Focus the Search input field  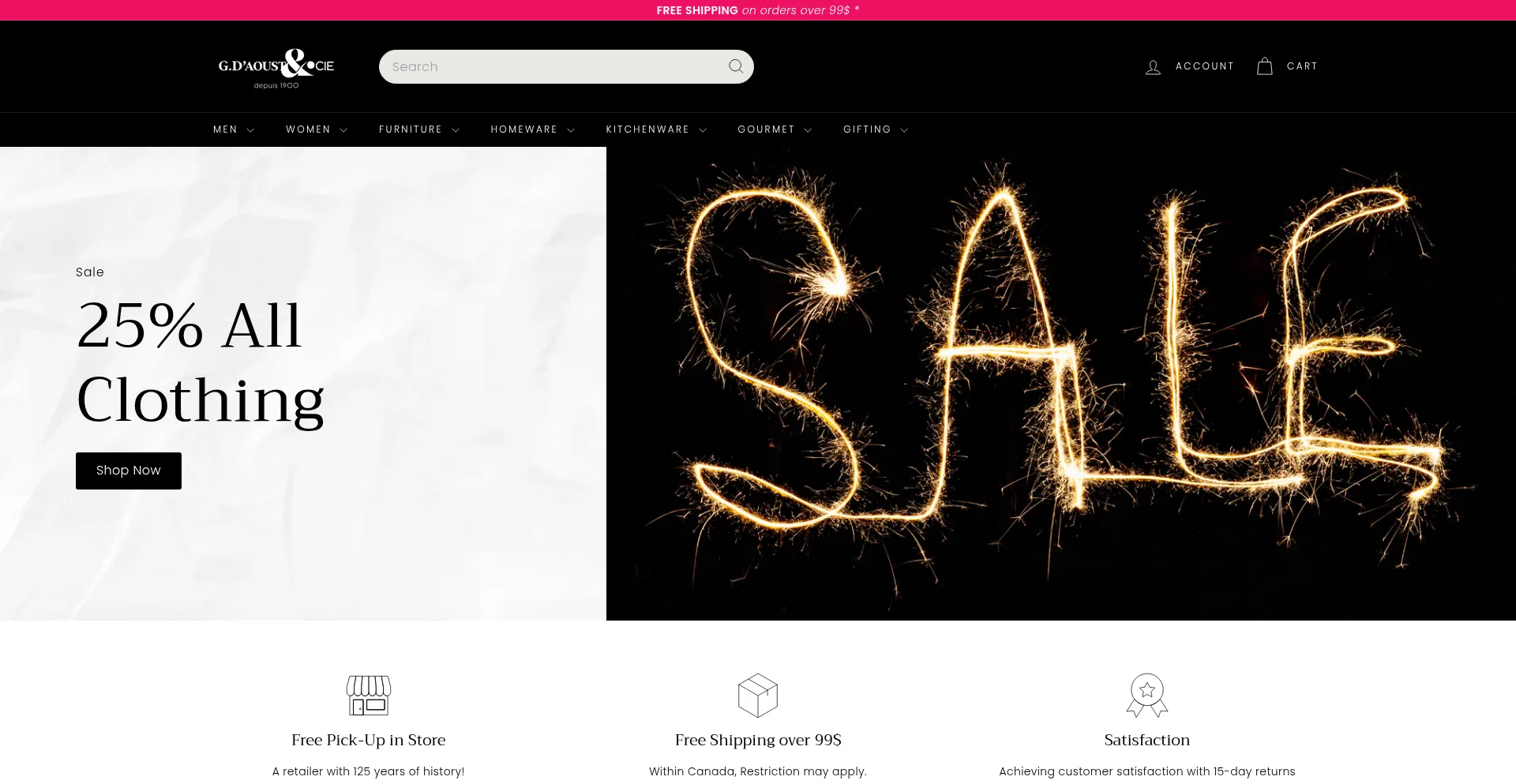553,66
